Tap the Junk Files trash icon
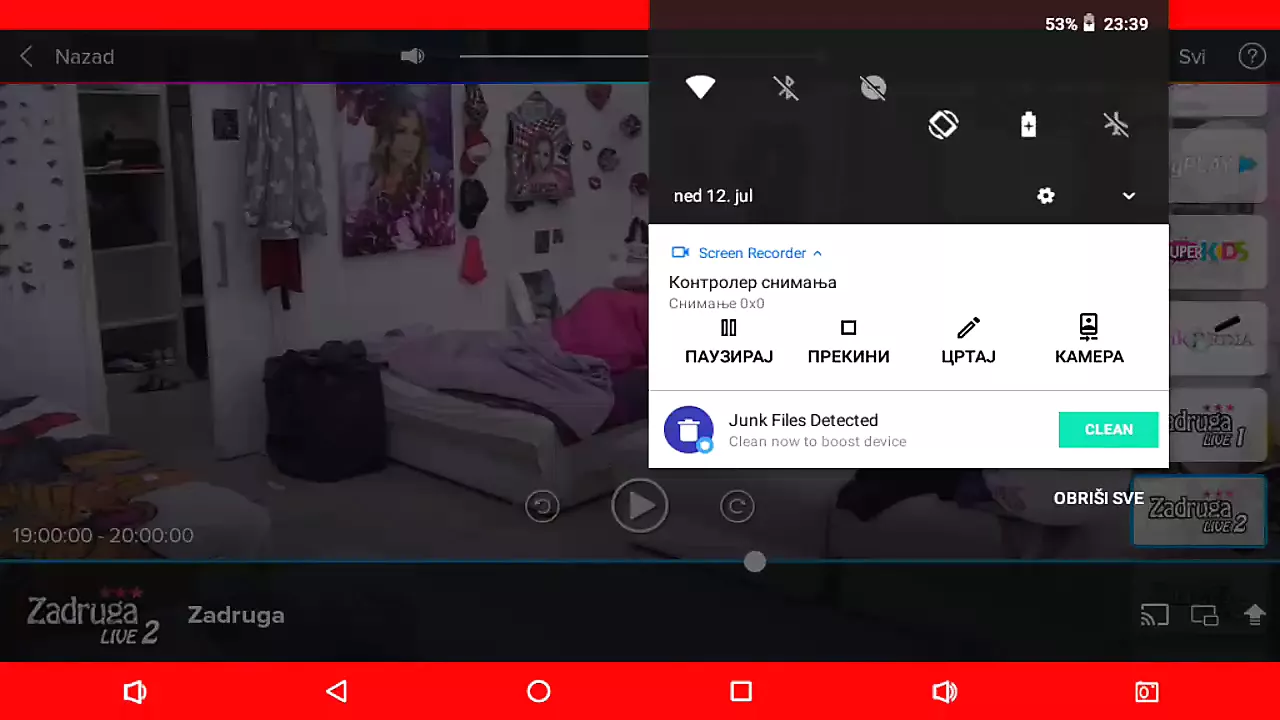Screen dimensions: 1280x720 coord(688,430)
